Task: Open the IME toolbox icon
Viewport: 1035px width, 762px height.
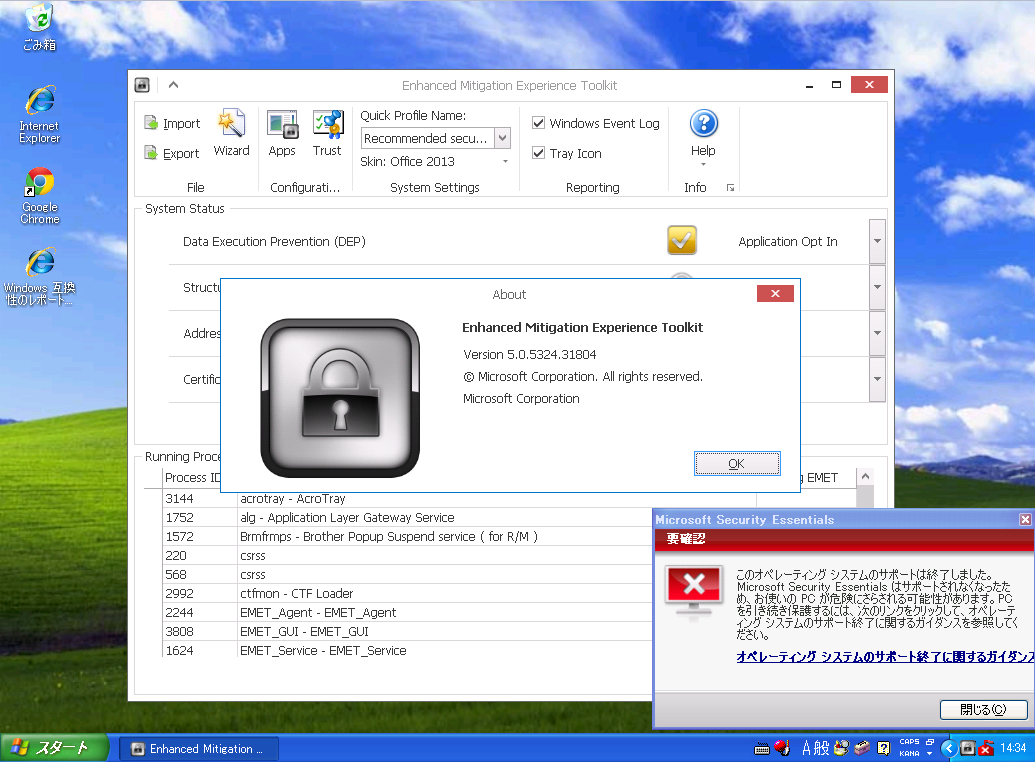Action: [862, 748]
